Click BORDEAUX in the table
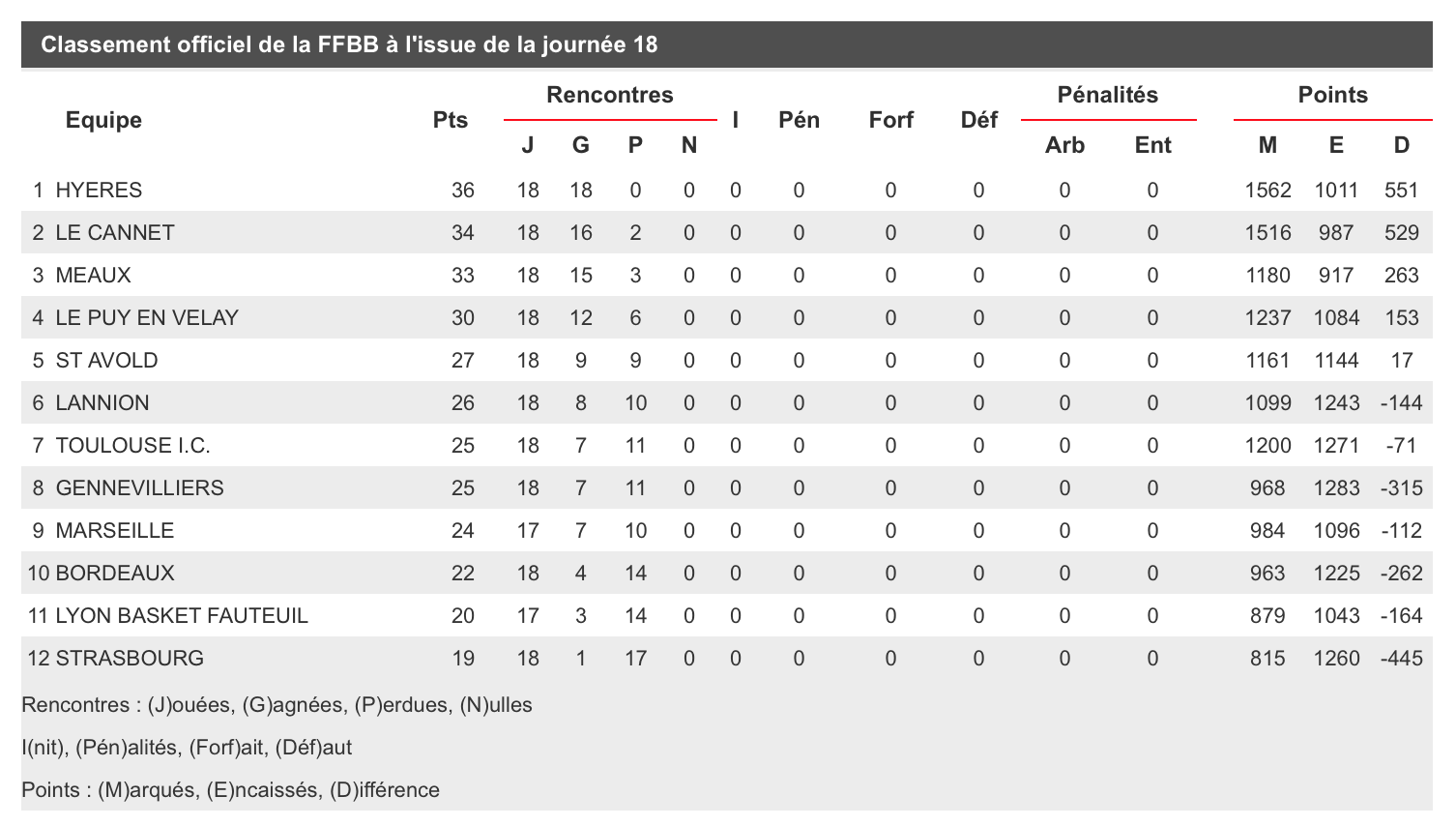 click(115, 574)
